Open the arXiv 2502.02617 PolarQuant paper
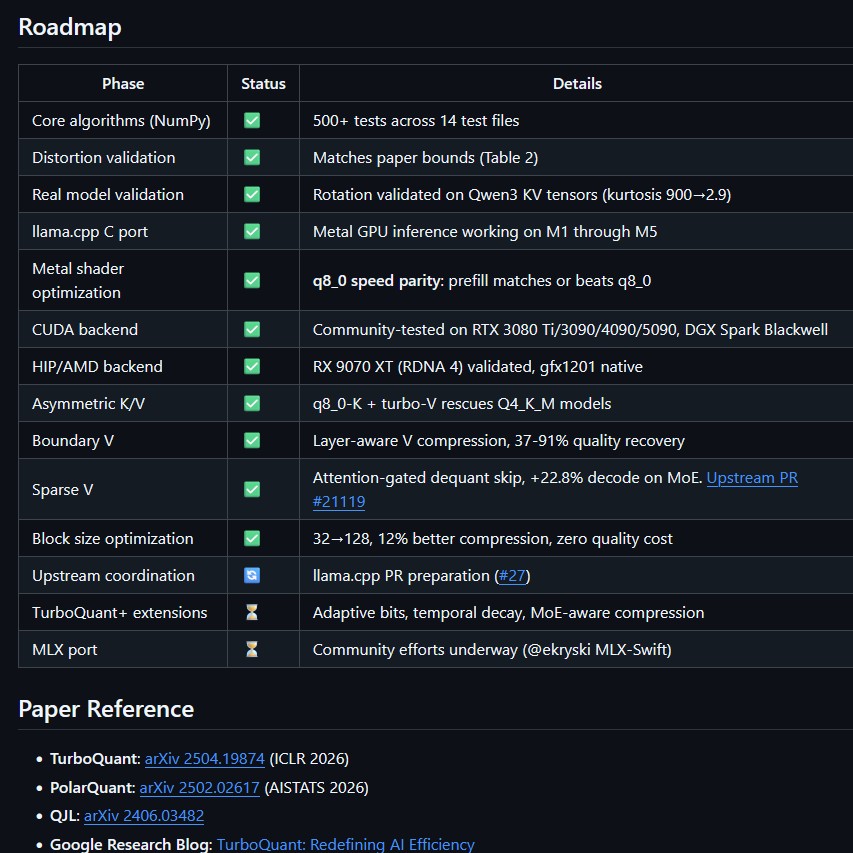This screenshot has height=853, width=853. [x=199, y=787]
